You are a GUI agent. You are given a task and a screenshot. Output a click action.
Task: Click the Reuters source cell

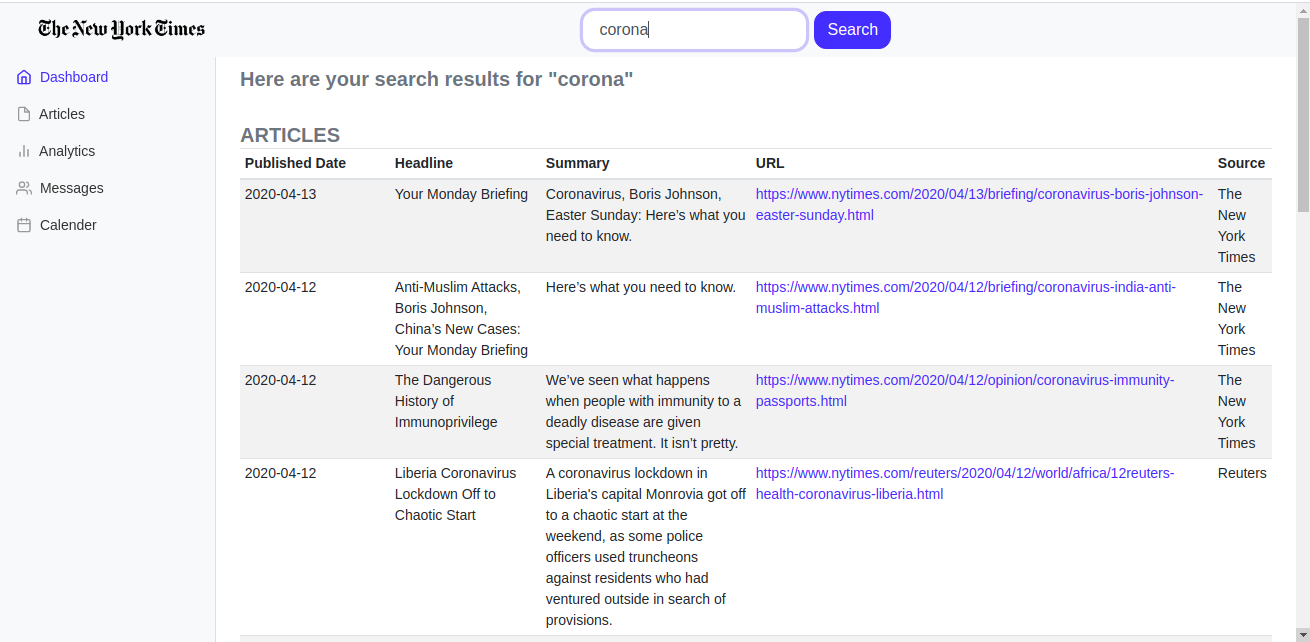tap(1242, 473)
